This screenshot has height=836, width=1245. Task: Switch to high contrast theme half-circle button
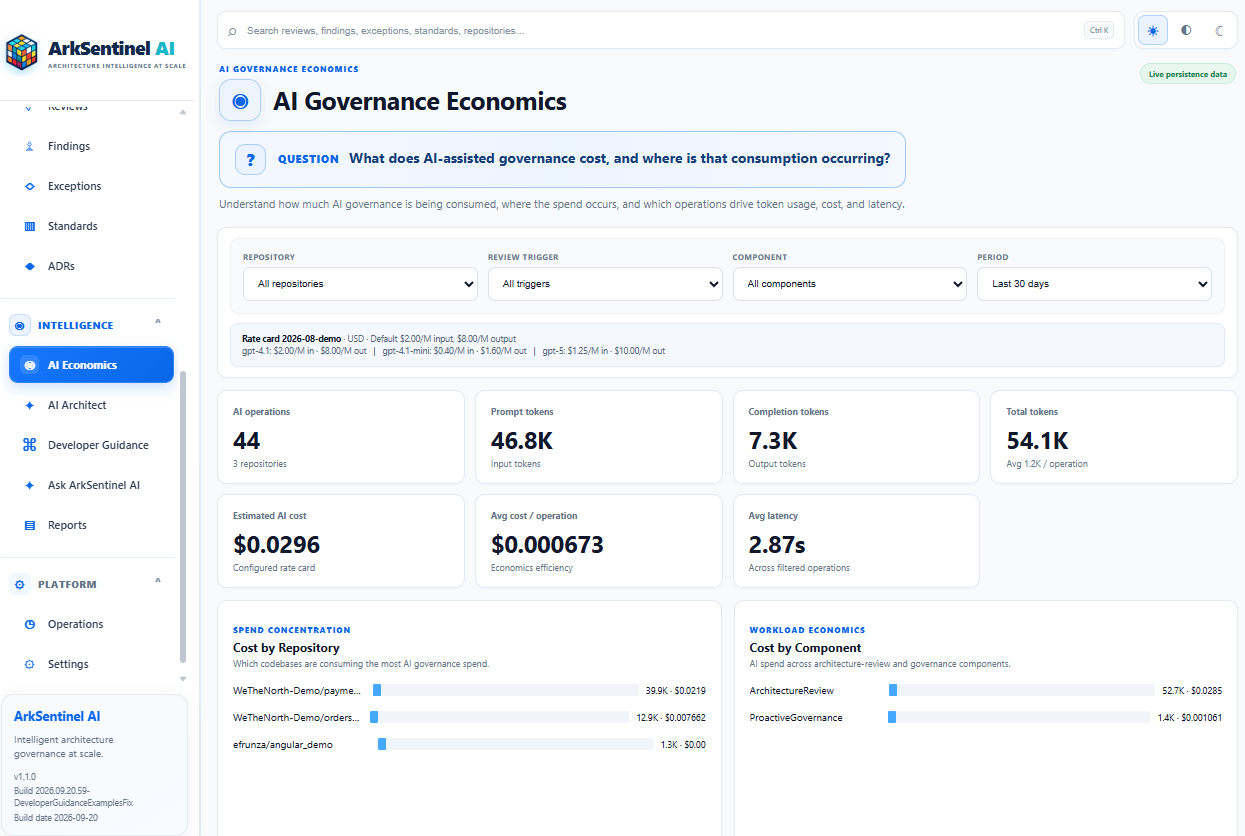tap(1186, 30)
